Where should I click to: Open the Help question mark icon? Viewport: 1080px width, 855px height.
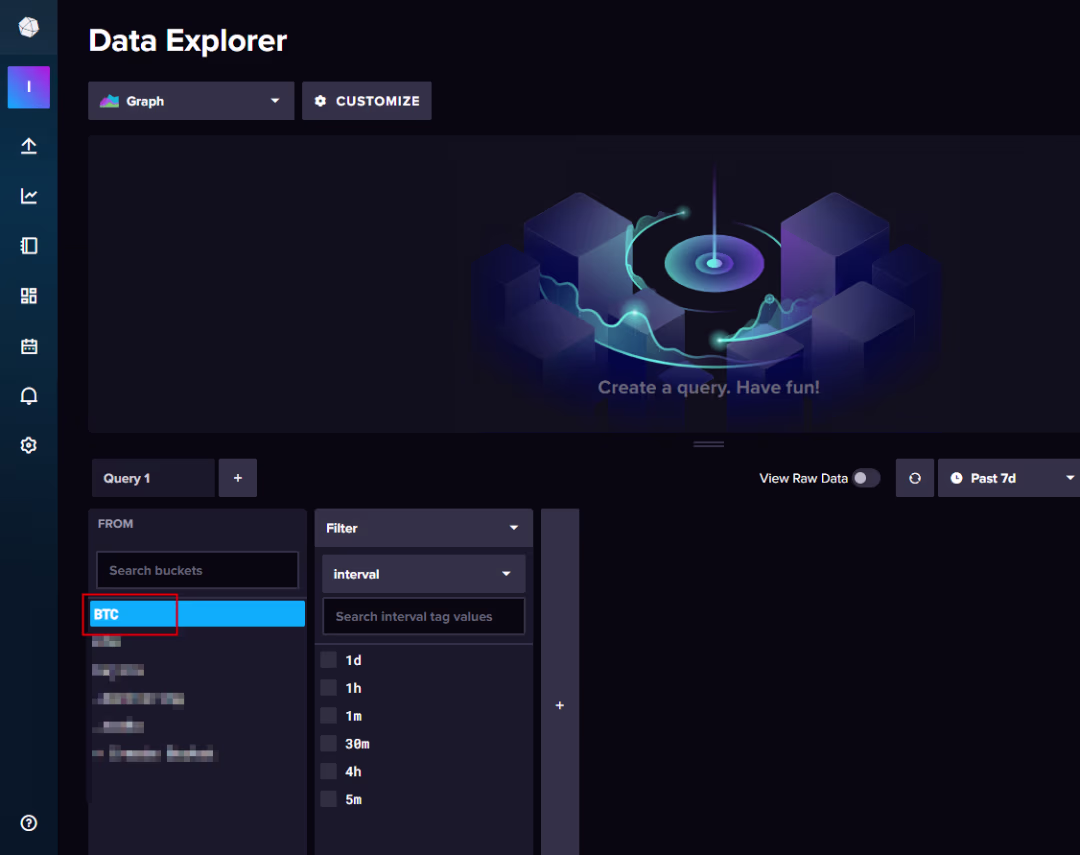28,823
